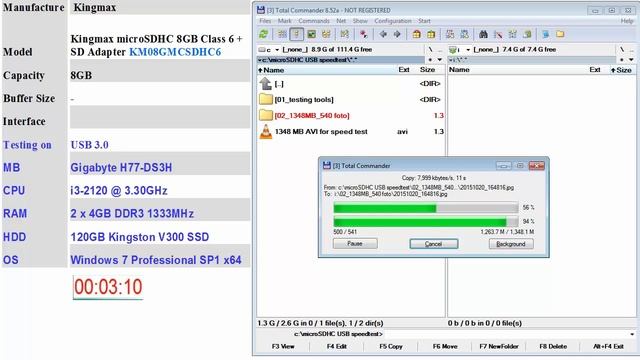Go forward with the right arrow icon
Viewport: 640px width, 360px height.
(x=397, y=34)
